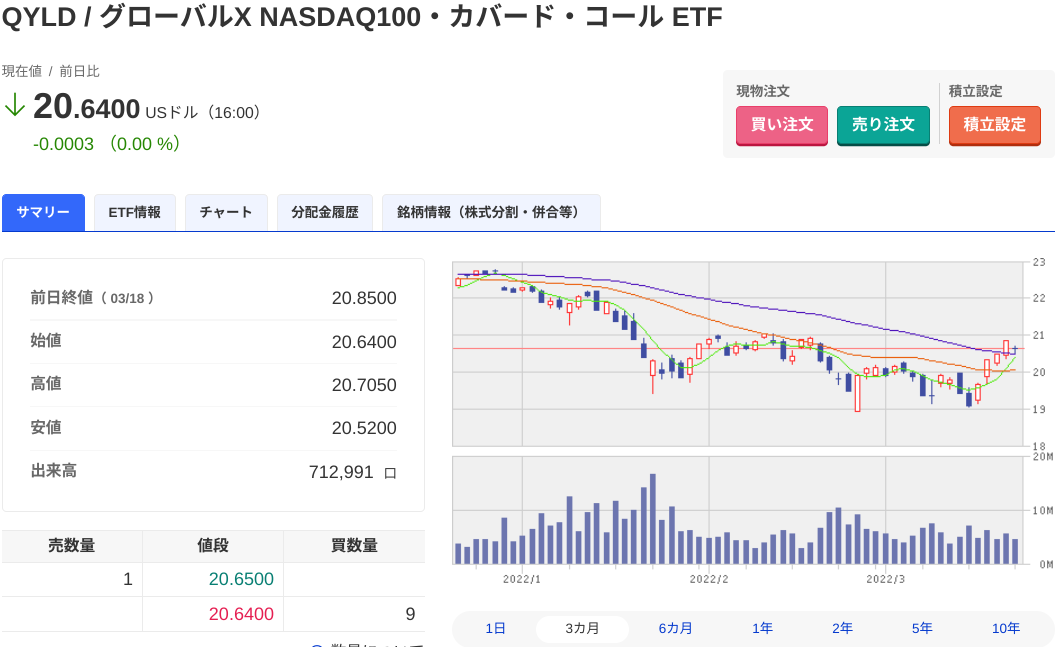Click the tallest volume bar in chart
The width and height of the screenshot is (1062, 647).
653,519
